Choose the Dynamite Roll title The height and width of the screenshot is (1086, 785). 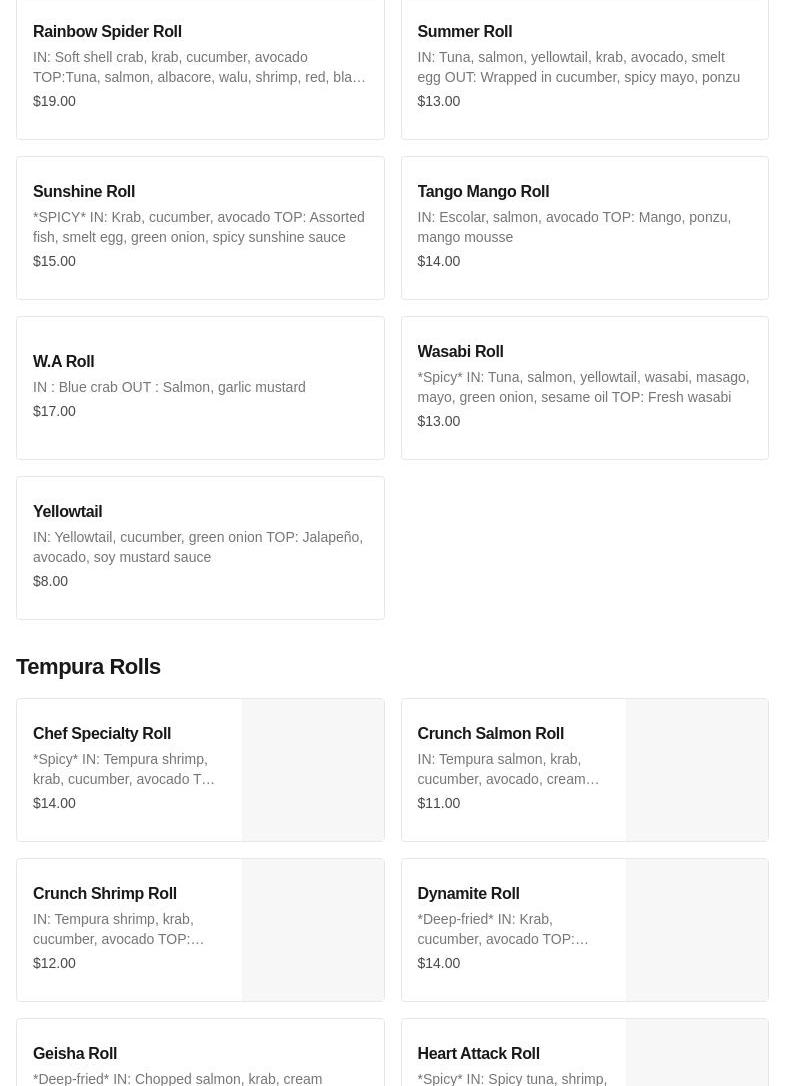pos(468,894)
